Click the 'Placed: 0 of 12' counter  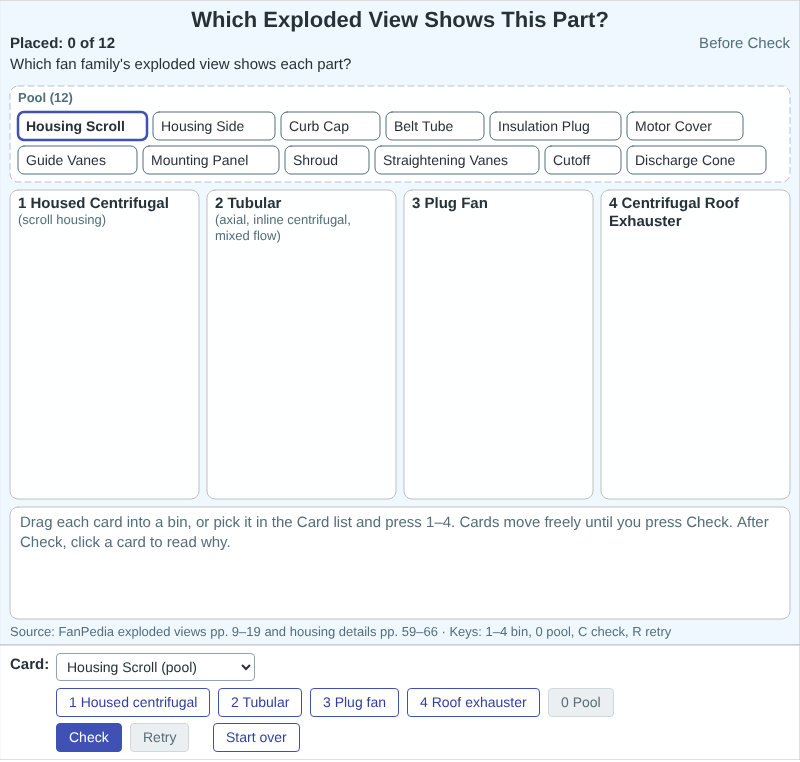62,43
